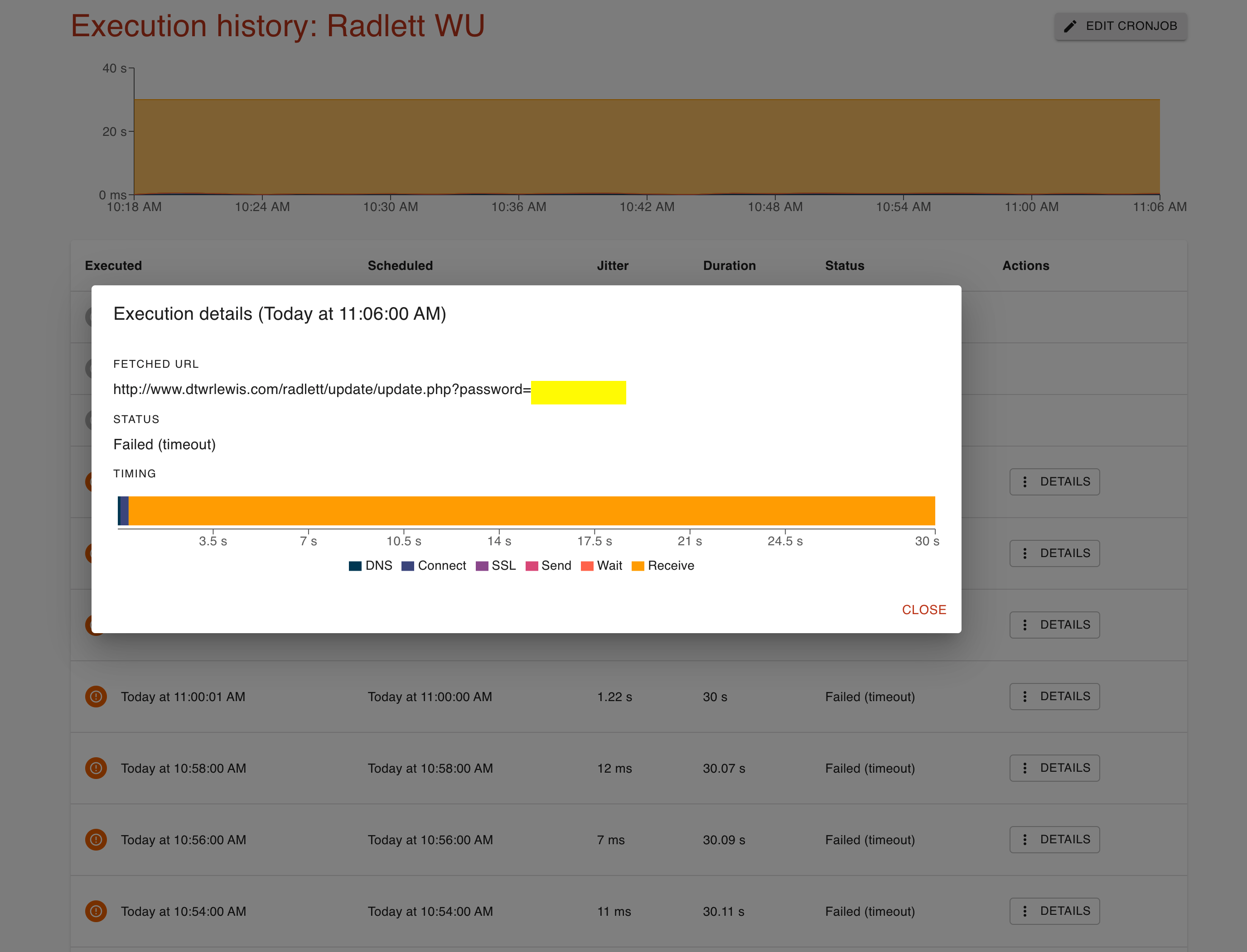
Task: Click the failed status icon for 10:54:00 AM
Action: 96,911
